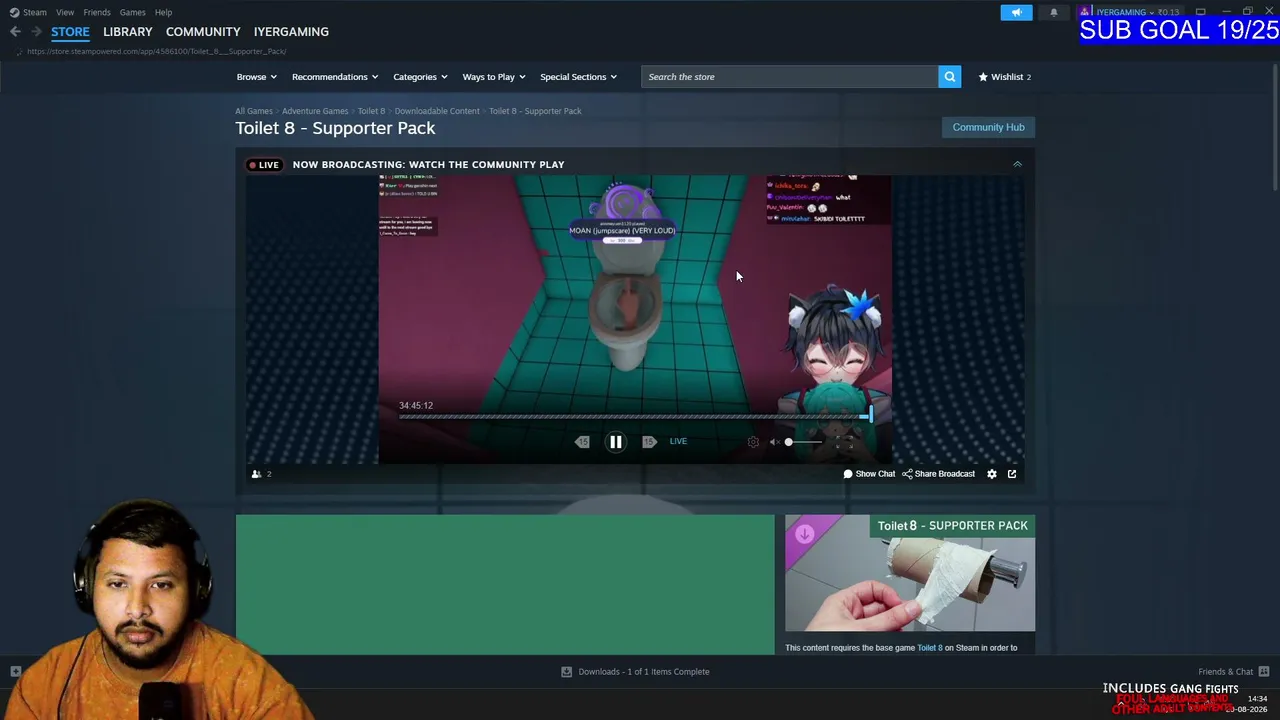Open the Wishlist link
This screenshot has width=1280, height=720.
coord(1005,77)
